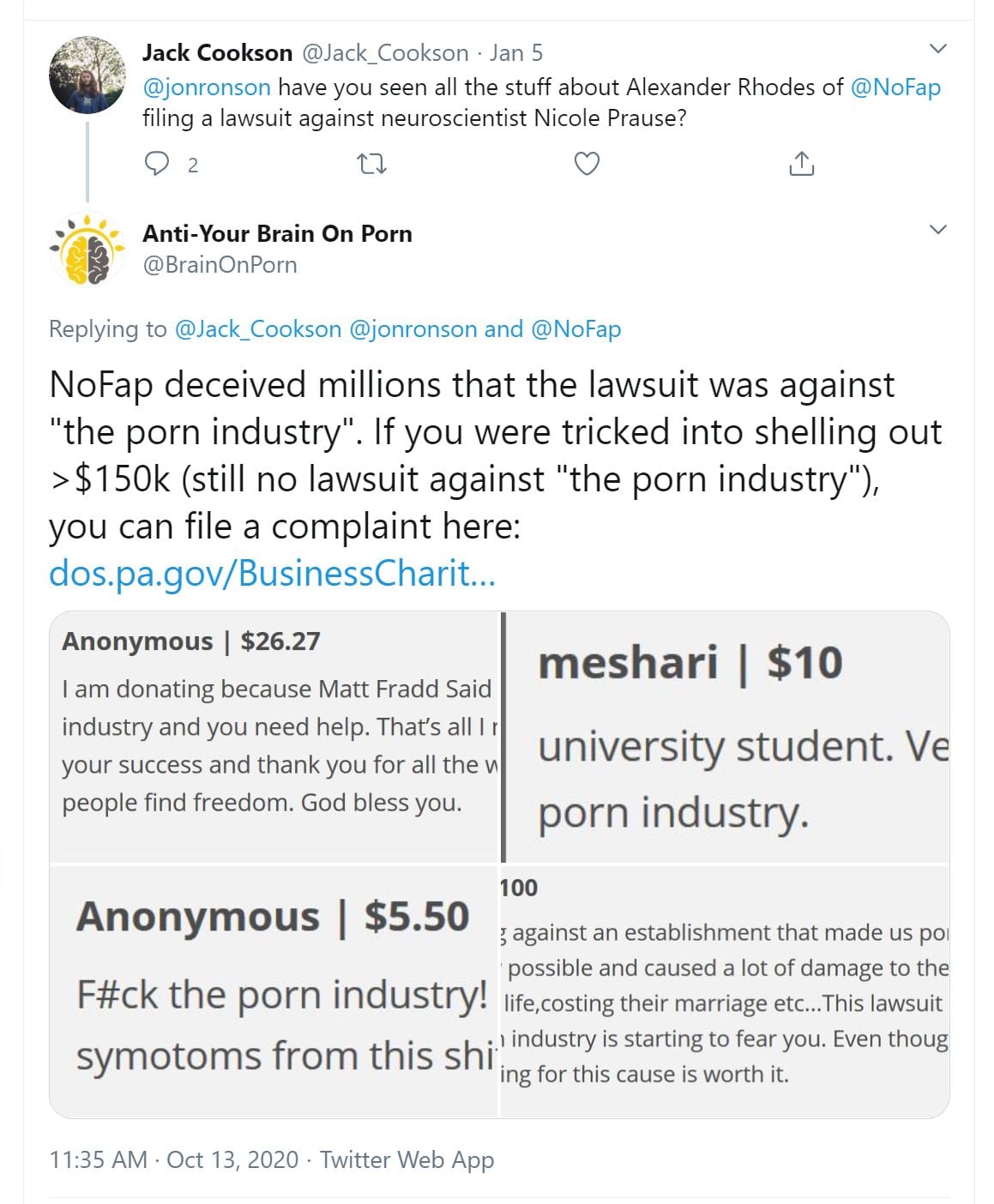Open the Anti-Your Brain On Porn display name
The height and width of the screenshot is (1204, 994).
(277, 233)
